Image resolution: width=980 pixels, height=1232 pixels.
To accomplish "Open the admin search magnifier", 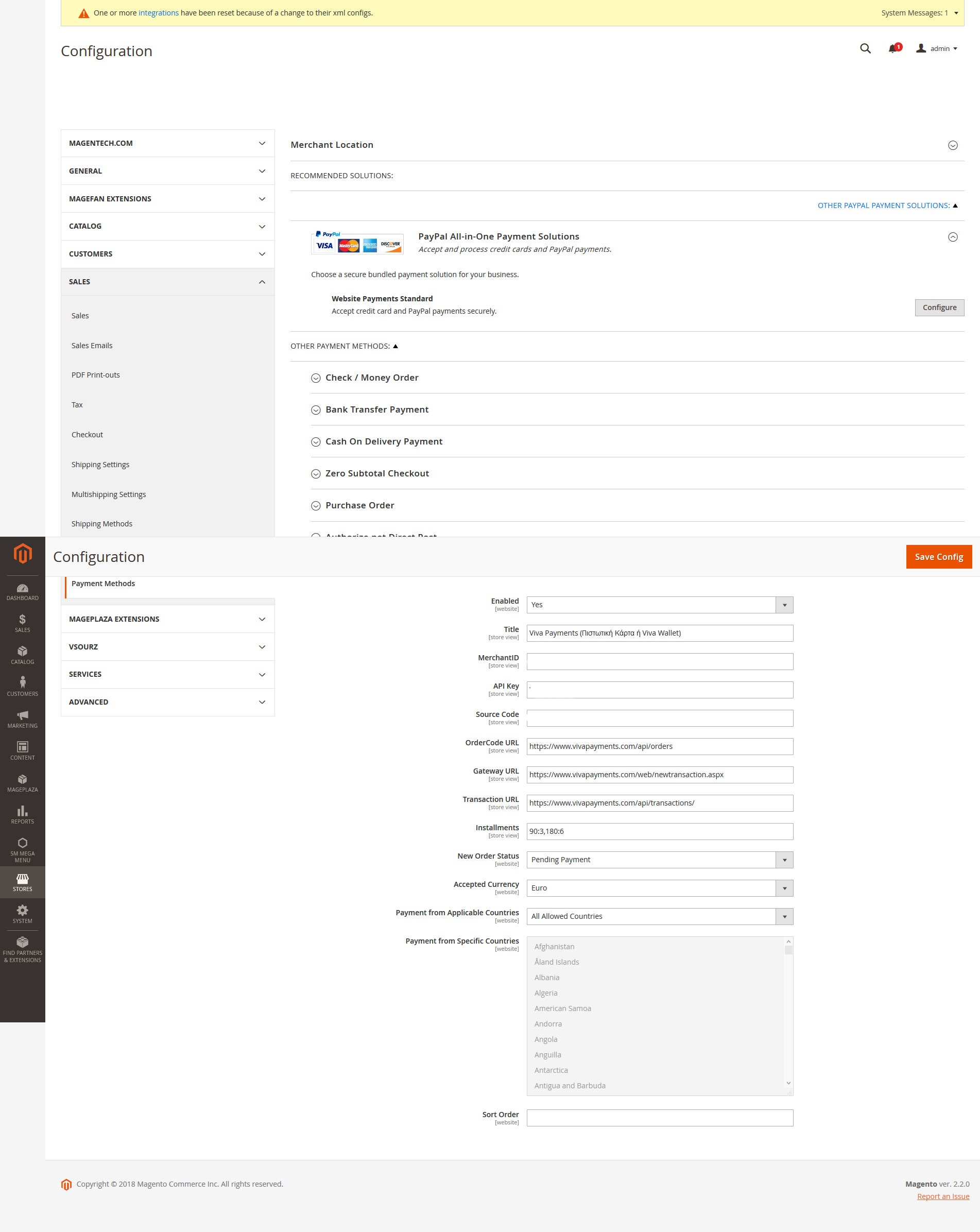I will (865, 49).
